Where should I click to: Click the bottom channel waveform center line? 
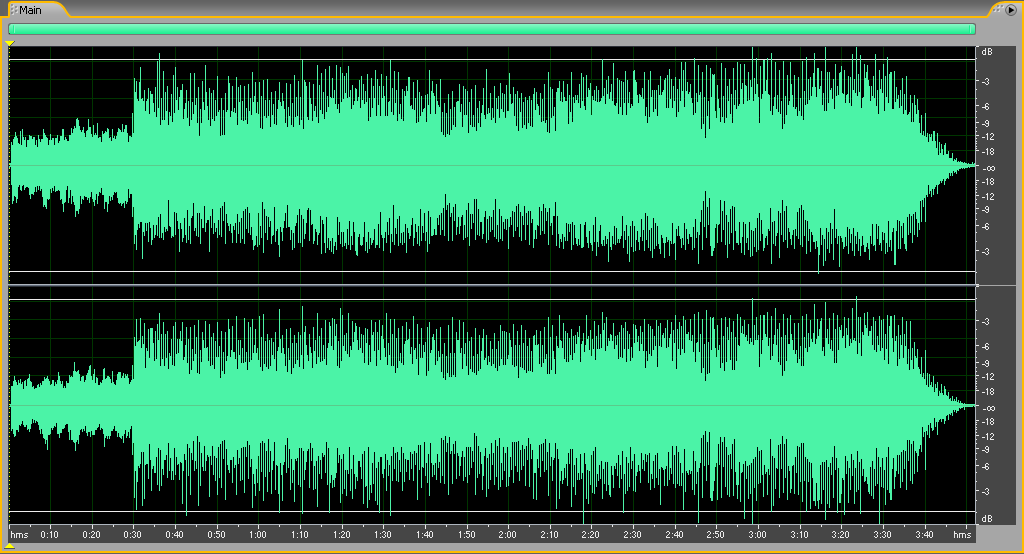click(491, 406)
